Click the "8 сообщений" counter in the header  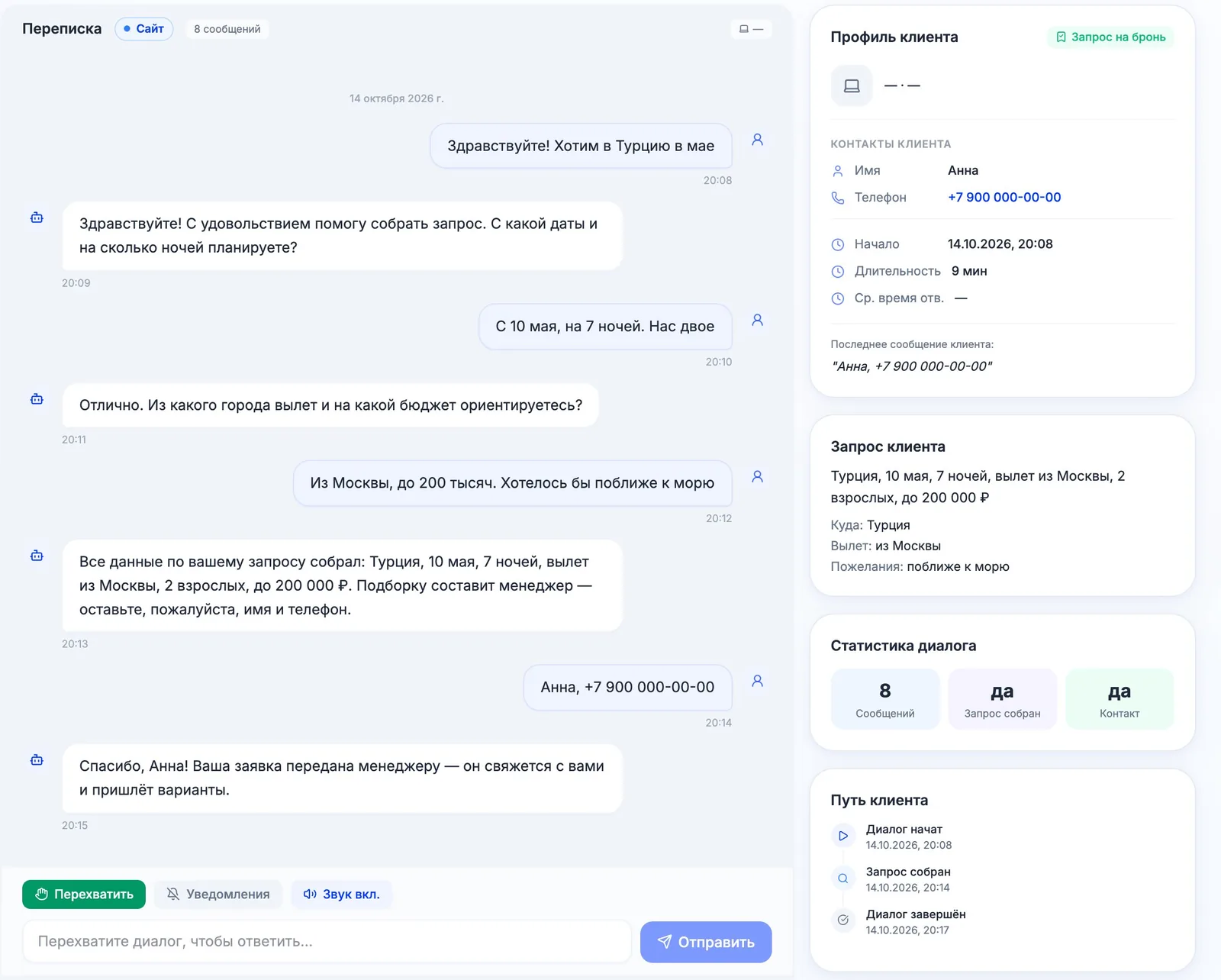click(x=227, y=29)
